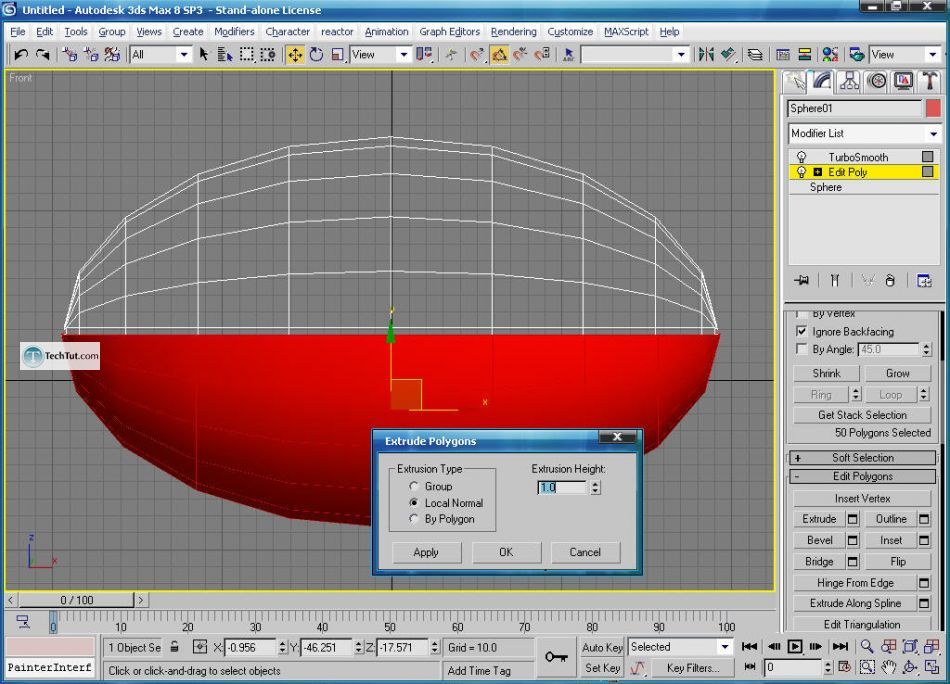Click the Grow selection button
The image size is (950, 684).
point(897,373)
